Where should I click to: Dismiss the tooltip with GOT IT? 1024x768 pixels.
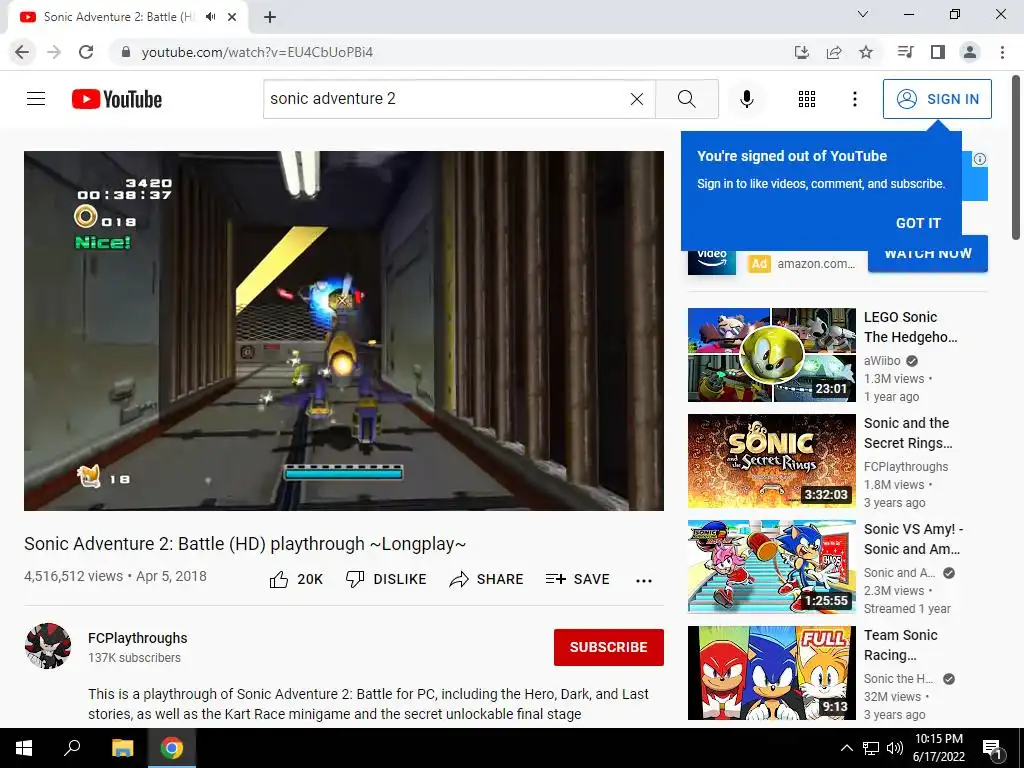tap(918, 223)
